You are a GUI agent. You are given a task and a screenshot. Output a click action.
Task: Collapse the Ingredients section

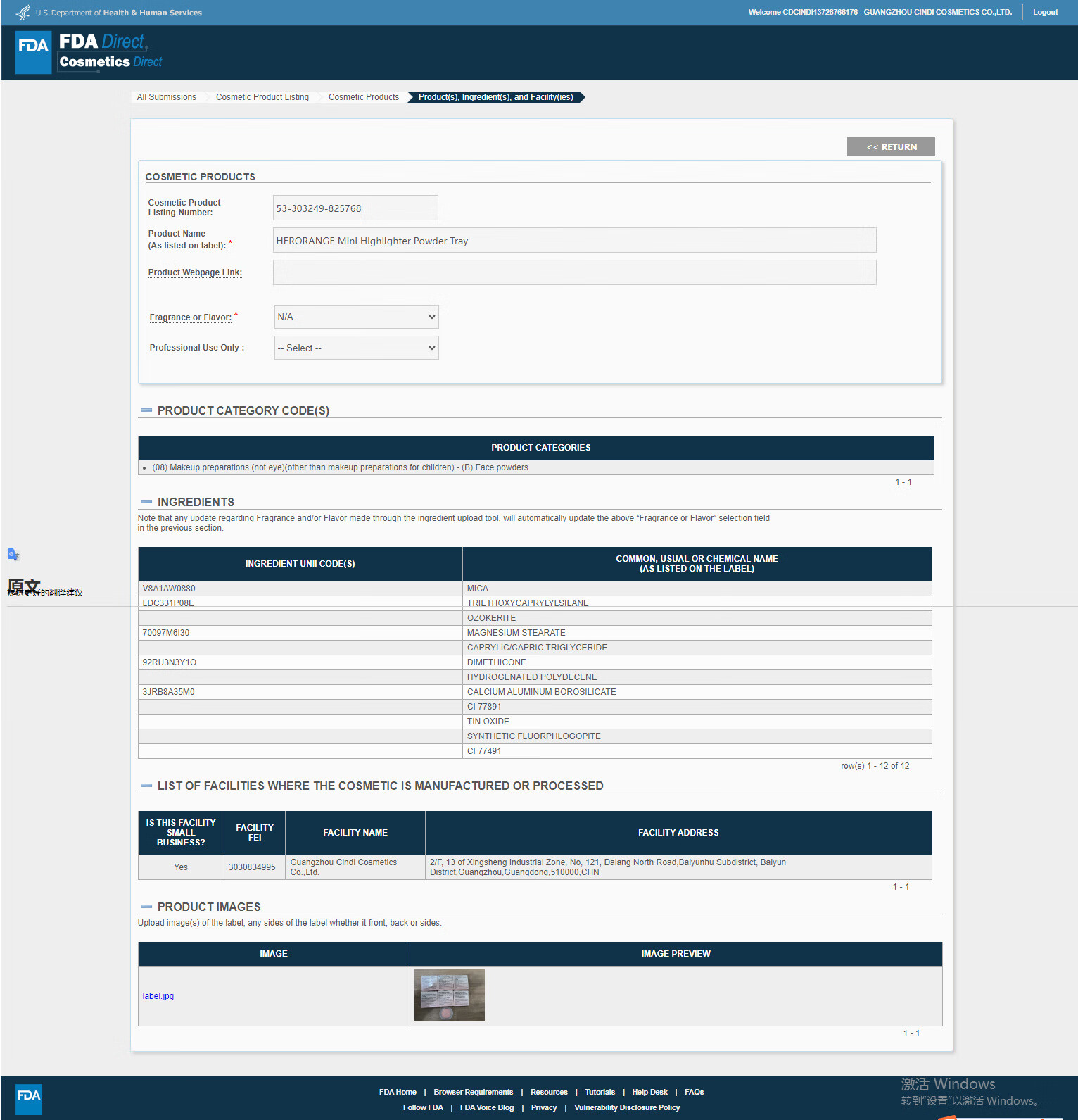tap(146, 502)
